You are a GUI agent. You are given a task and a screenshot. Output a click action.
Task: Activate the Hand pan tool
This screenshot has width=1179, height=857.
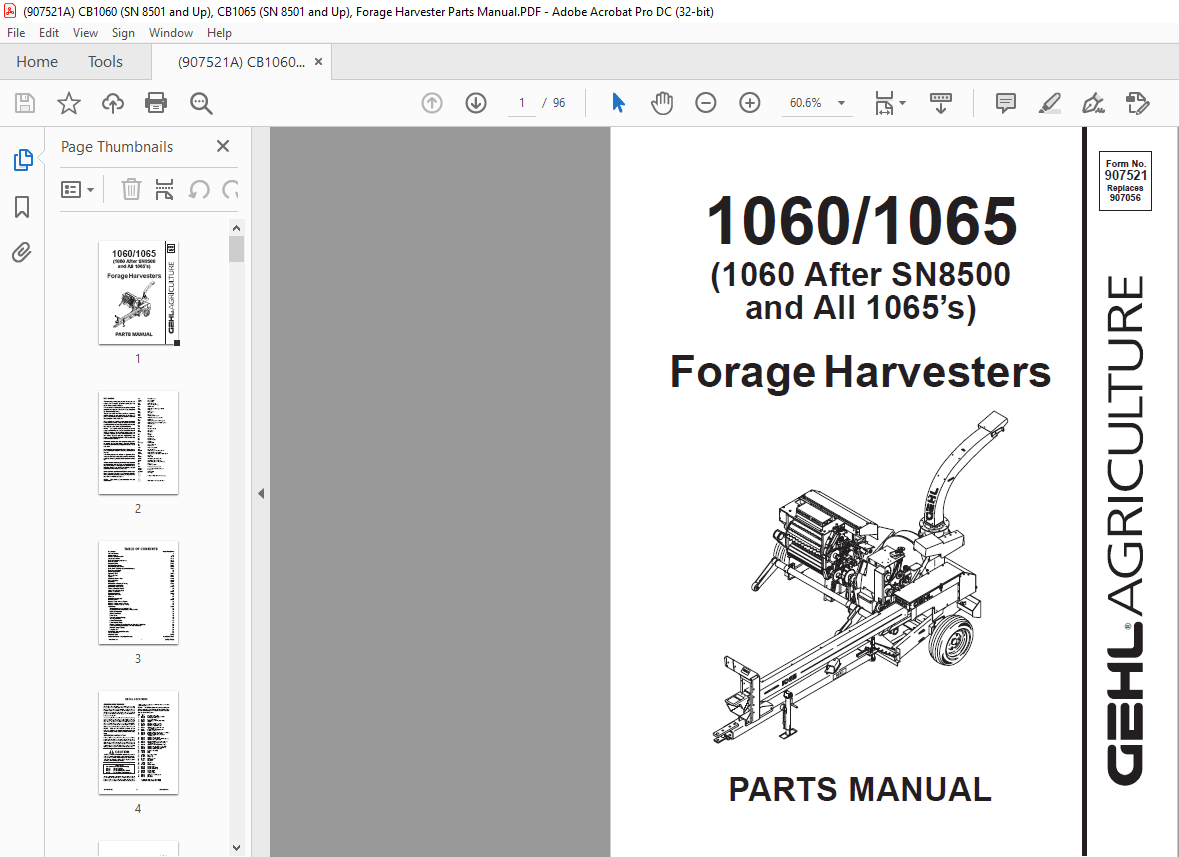tap(662, 103)
